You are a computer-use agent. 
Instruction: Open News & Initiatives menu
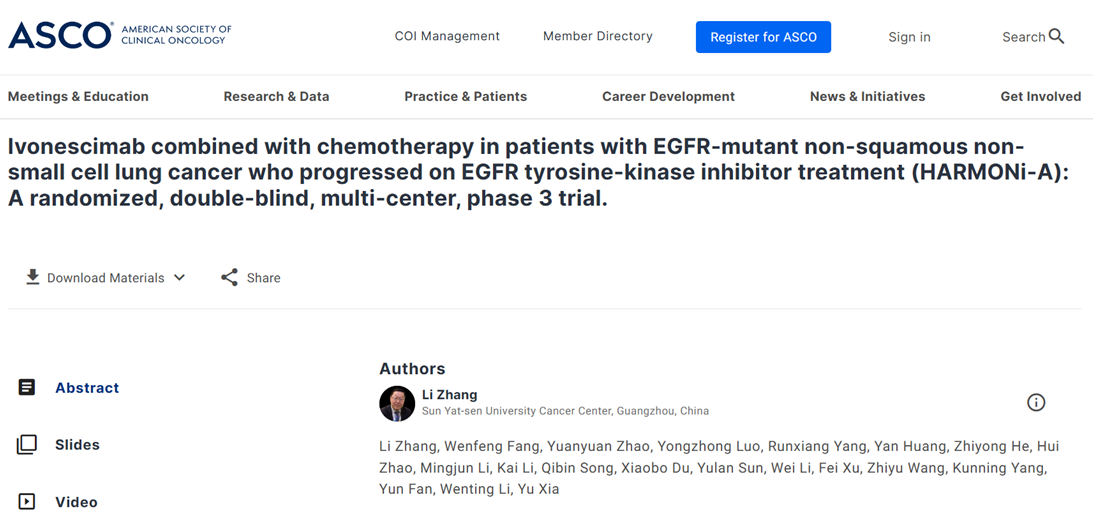(867, 97)
